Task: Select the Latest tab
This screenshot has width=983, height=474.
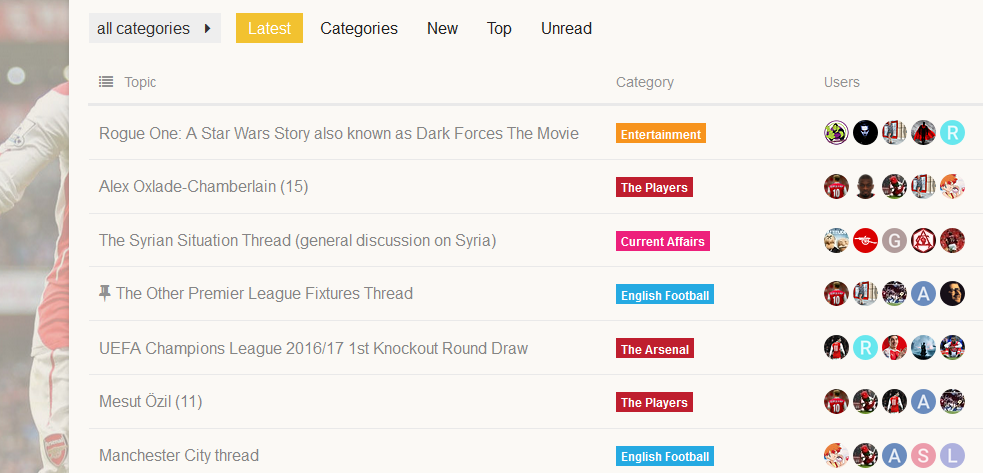Action: pyautogui.click(x=269, y=28)
